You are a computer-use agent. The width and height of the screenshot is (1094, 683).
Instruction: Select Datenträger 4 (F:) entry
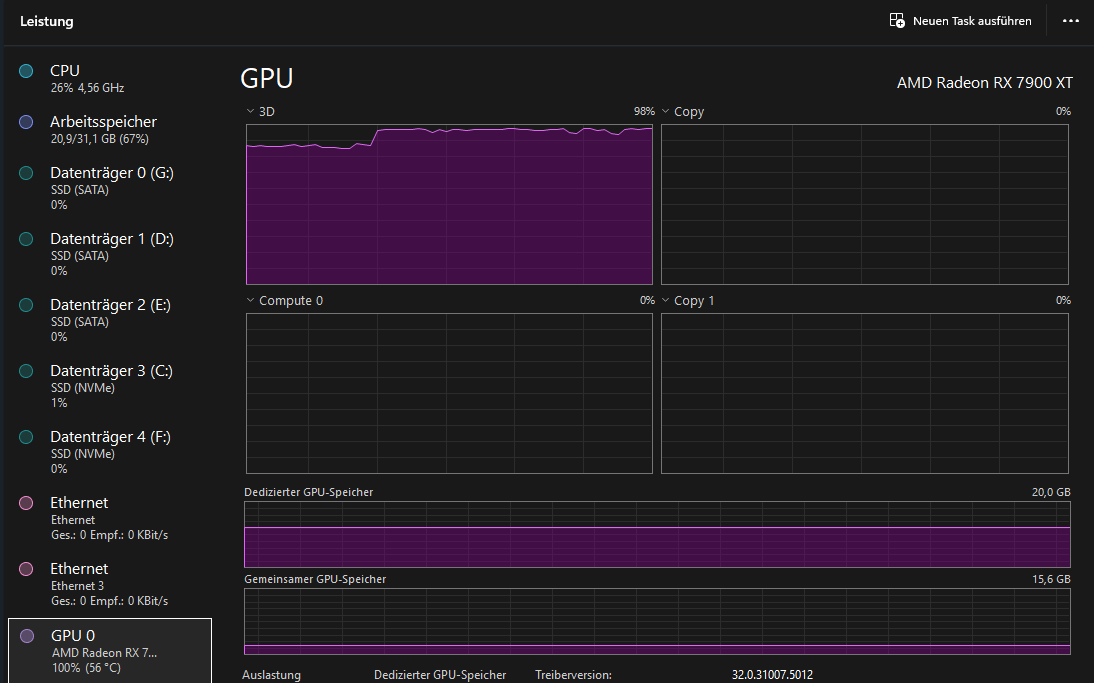point(110,451)
